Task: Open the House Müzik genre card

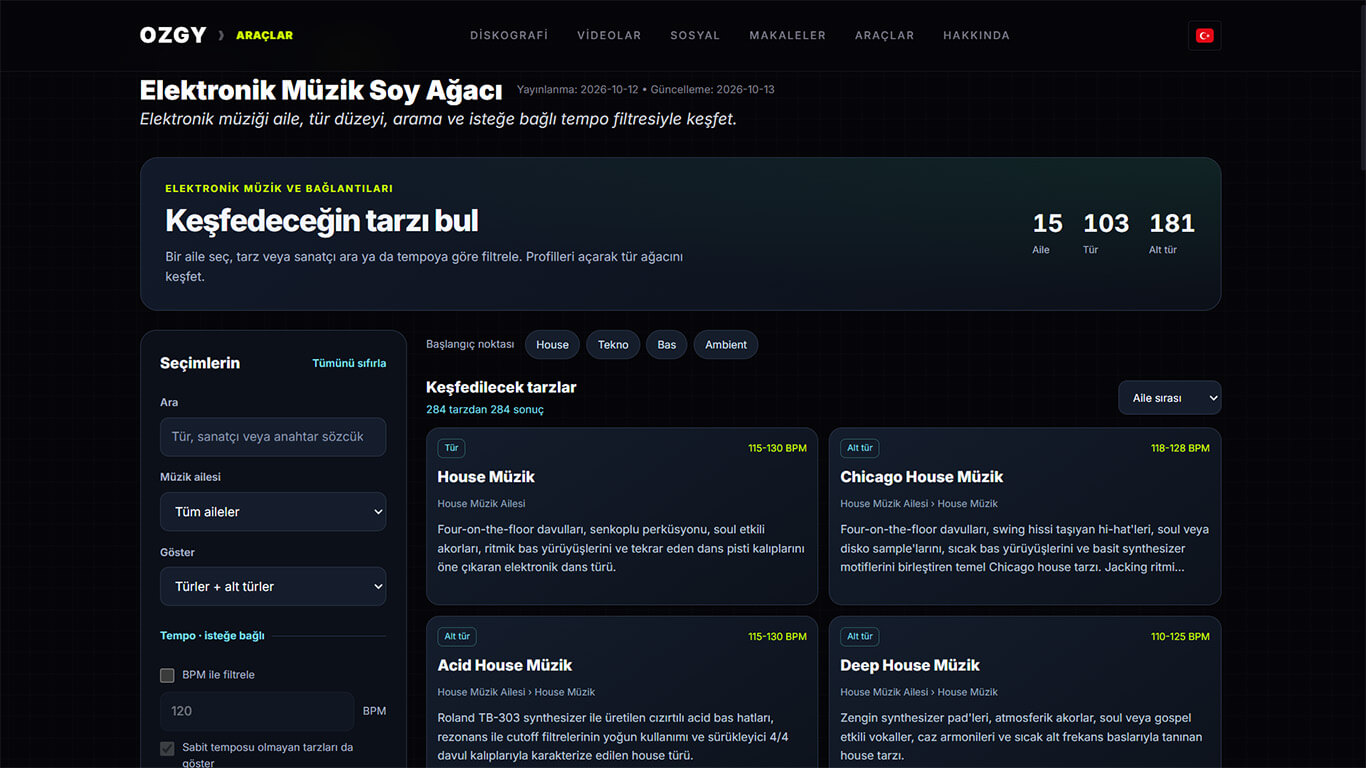Action: tap(622, 516)
